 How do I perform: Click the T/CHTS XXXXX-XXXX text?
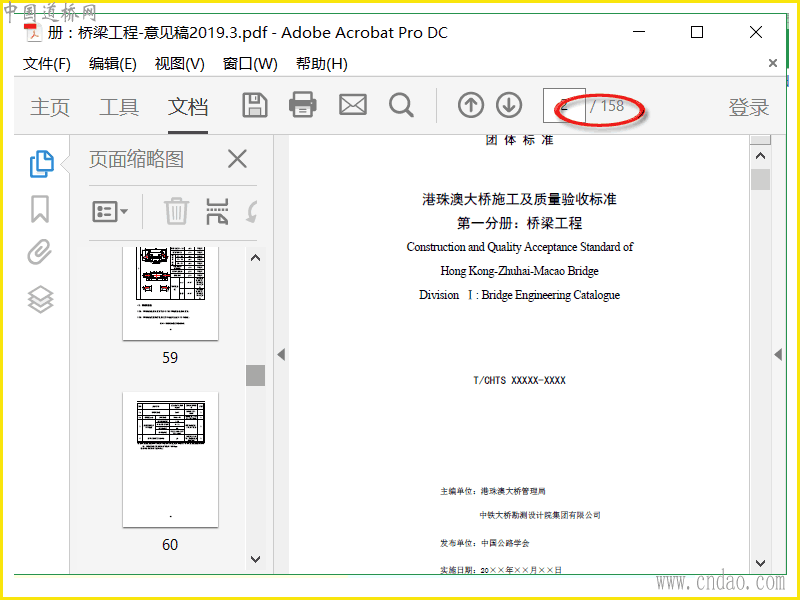pos(519,380)
